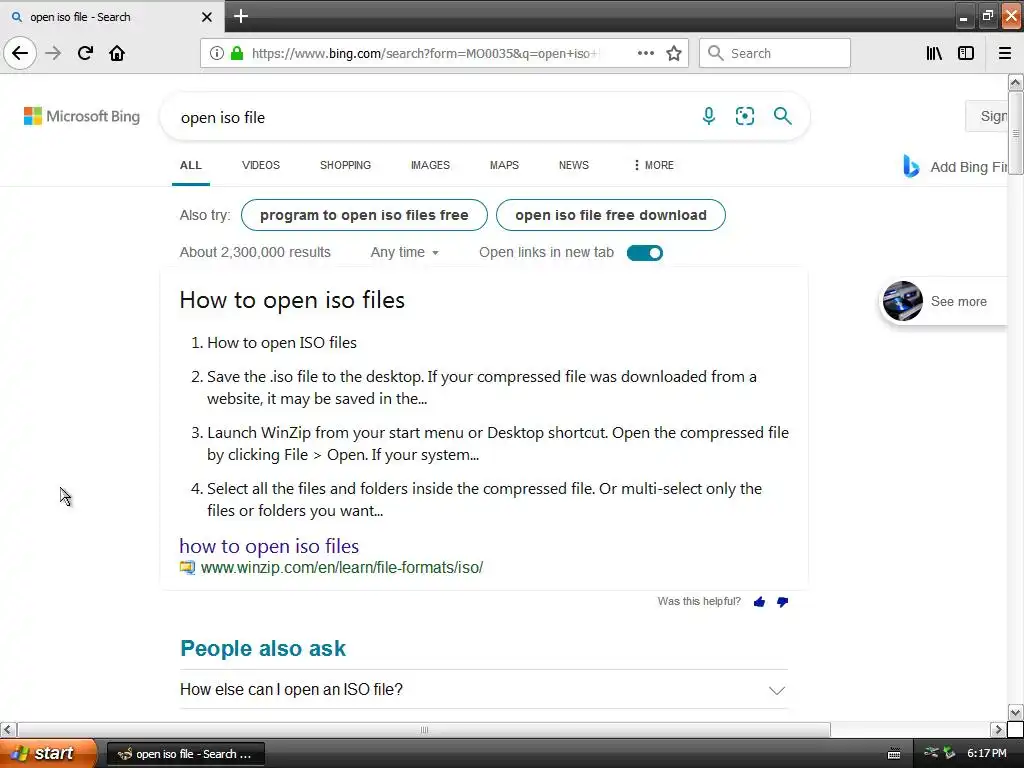
Task: Click the 'About 2,300,000 results' text
Action: coord(255,253)
